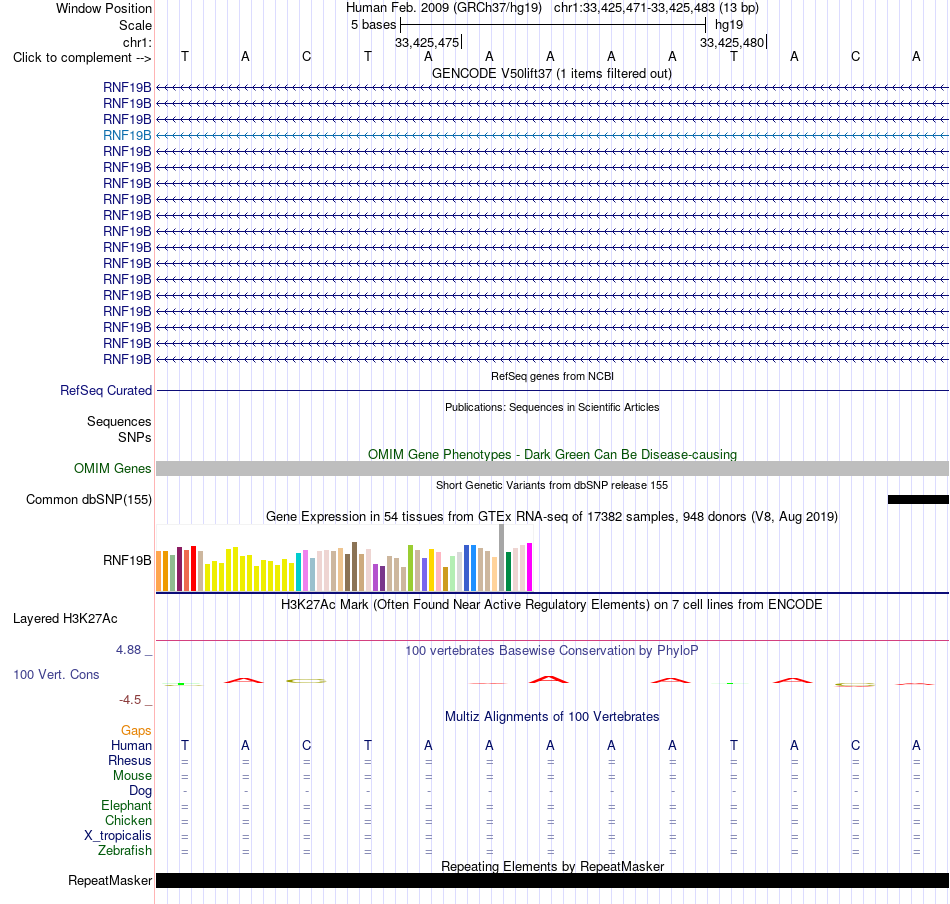Click the orange Gaps label
Image resolution: width=950 pixels, height=904 pixels.
pos(136,731)
